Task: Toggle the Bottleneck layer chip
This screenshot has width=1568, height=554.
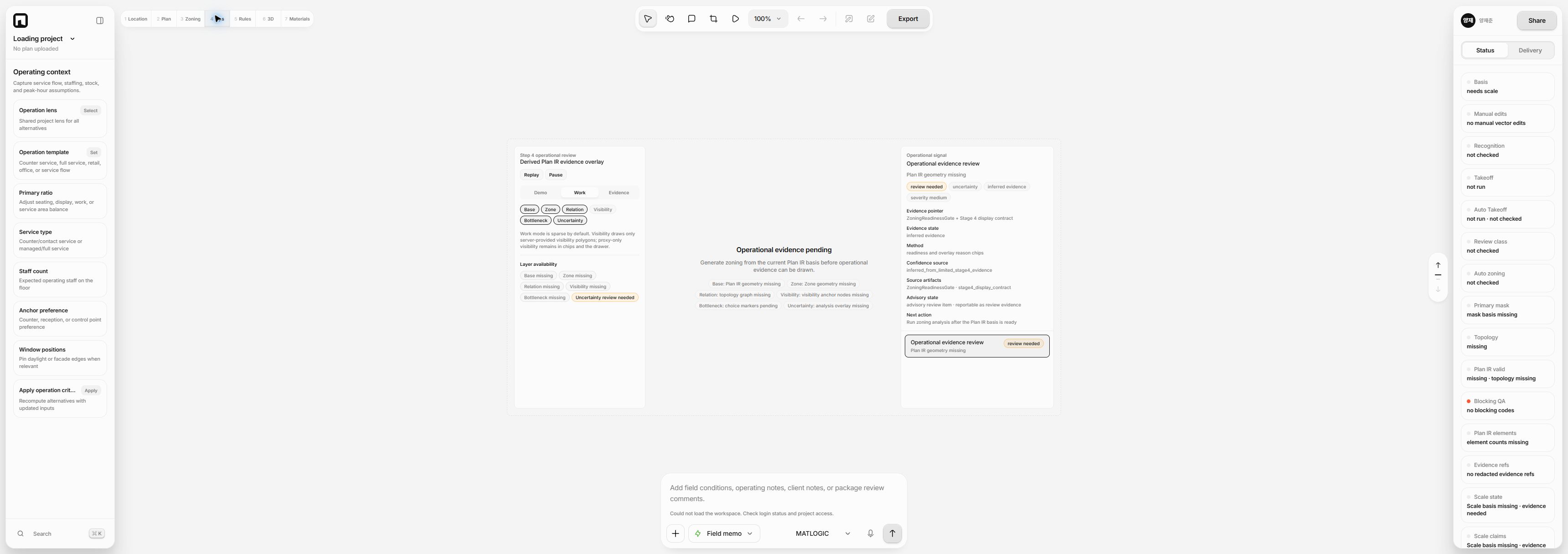Action: [536, 220]
